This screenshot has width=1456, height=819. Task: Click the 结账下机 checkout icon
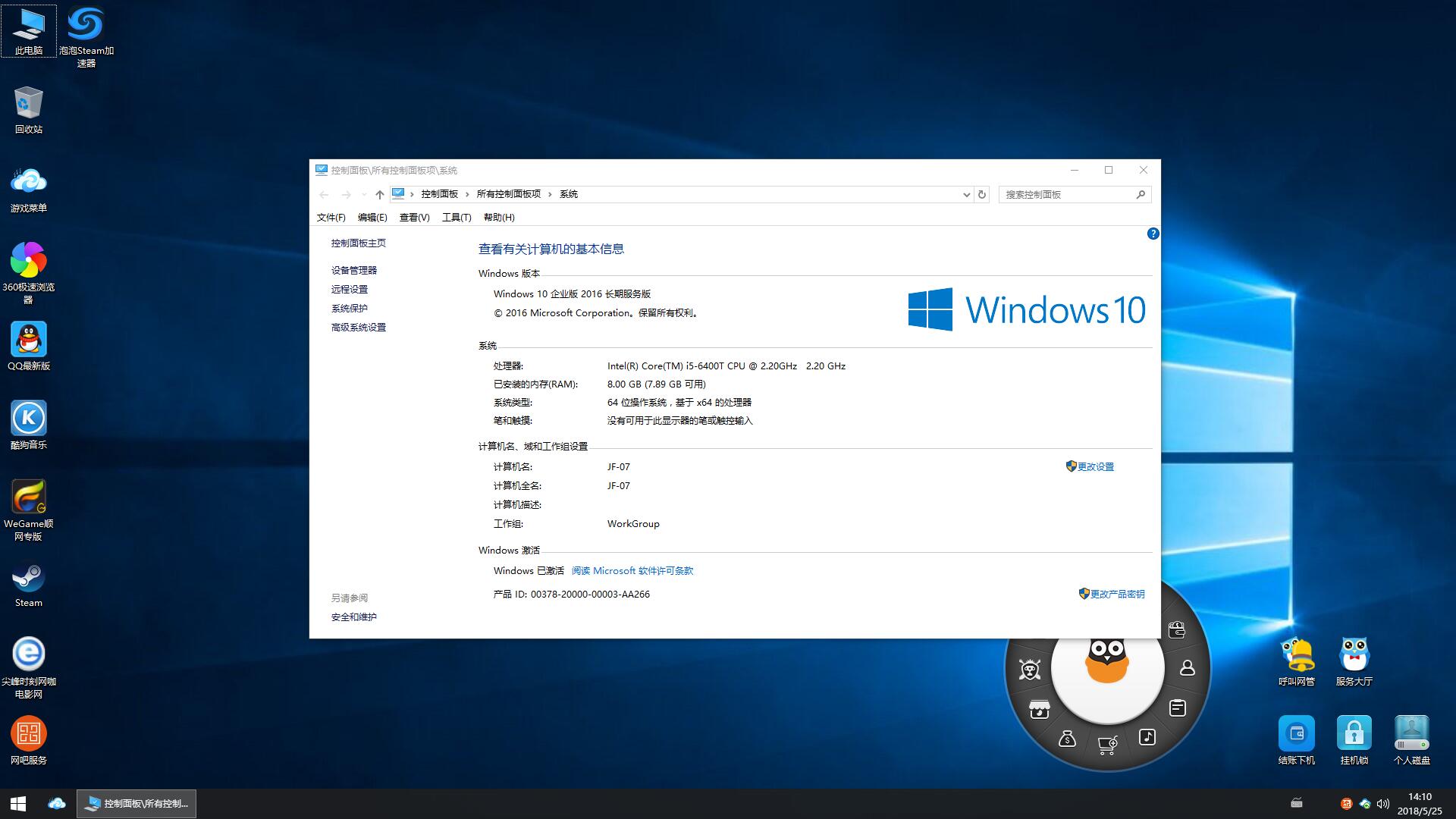tap(1297, 741)
